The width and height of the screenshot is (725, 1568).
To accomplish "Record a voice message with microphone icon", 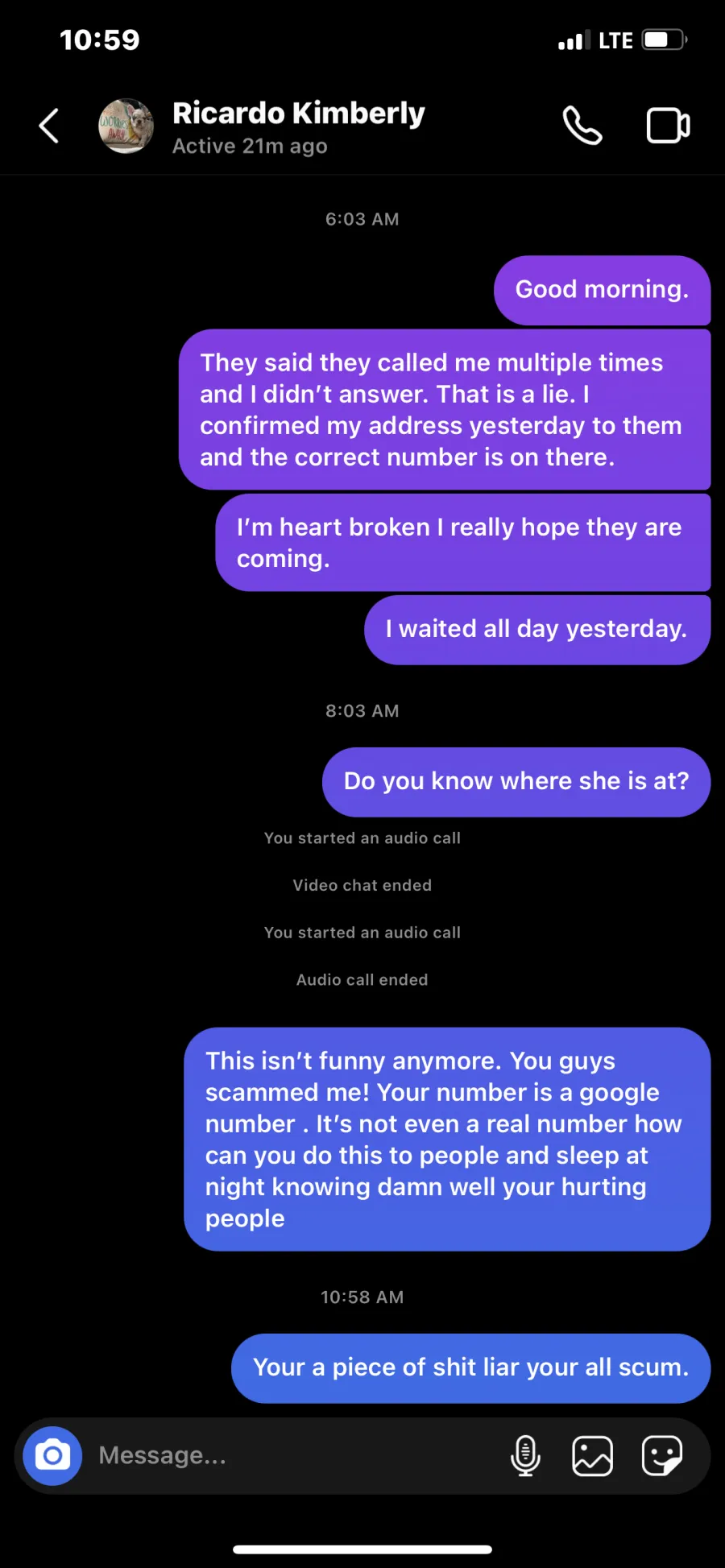I will [x=525, y=1455].
